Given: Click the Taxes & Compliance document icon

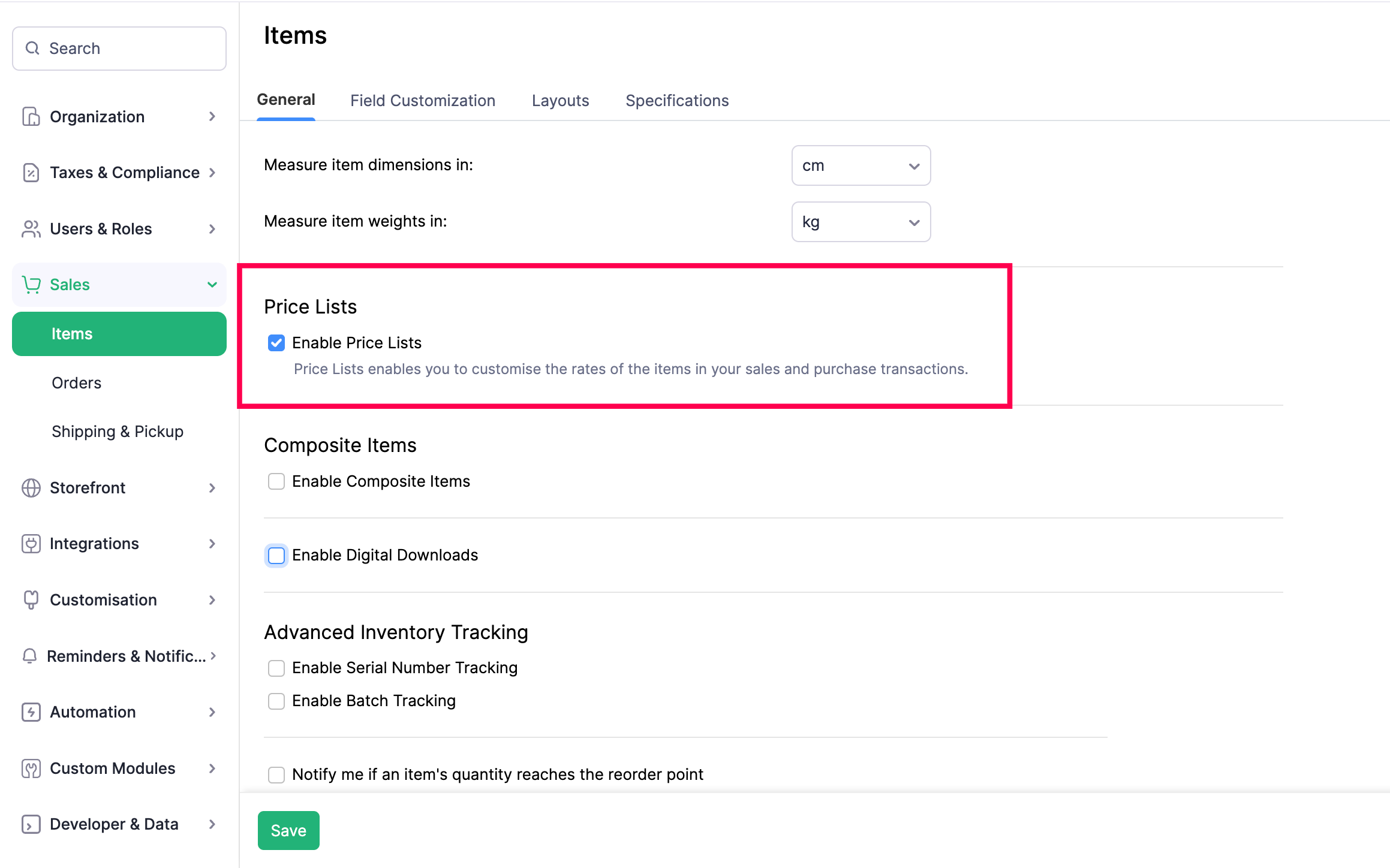Looking at the screenshot, I should [x=31, y=173].
